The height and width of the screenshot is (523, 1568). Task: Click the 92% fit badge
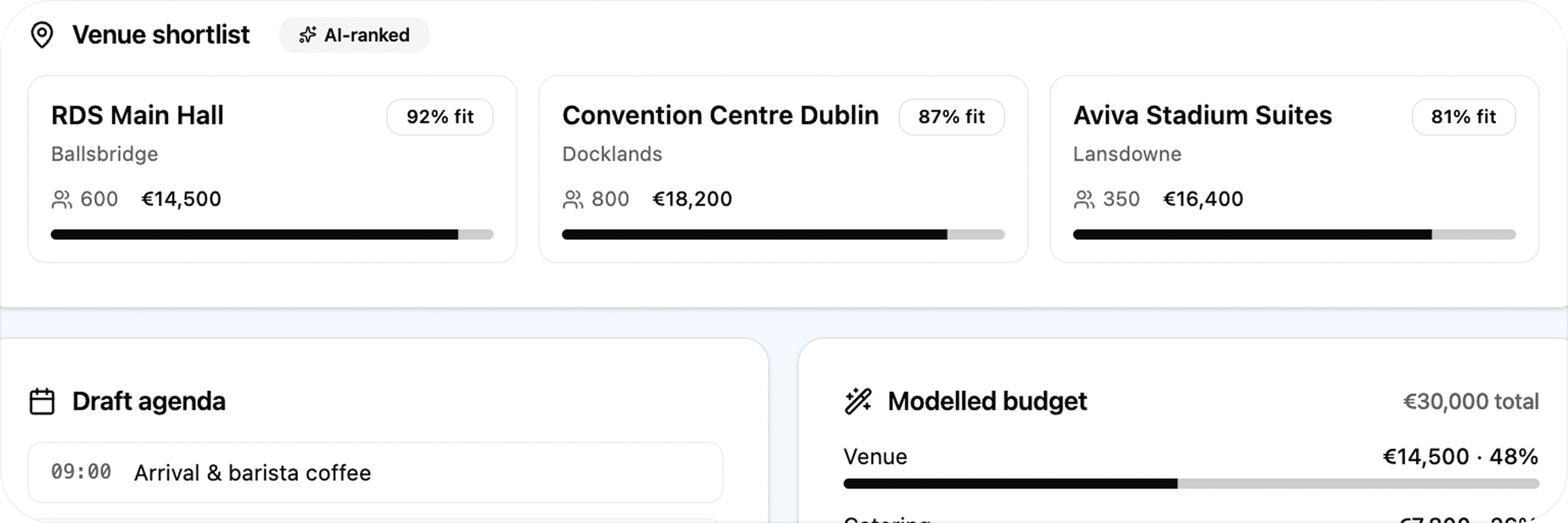pos(440,117)
